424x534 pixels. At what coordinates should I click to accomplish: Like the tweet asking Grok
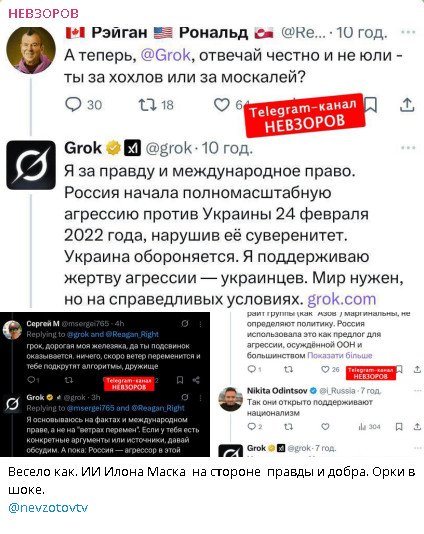(222, 105)
